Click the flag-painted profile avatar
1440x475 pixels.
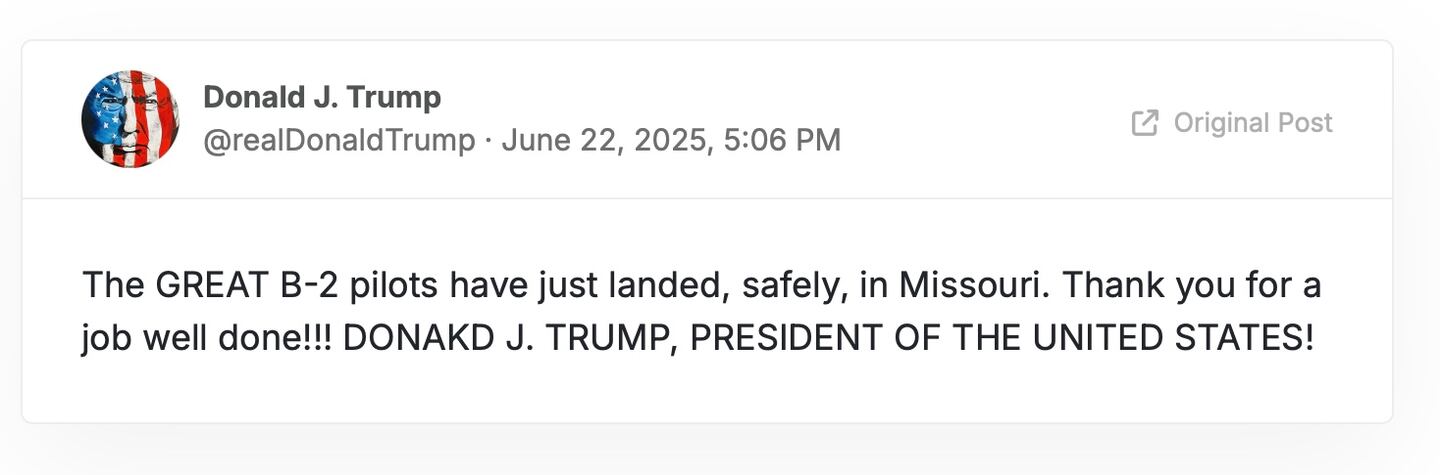tap(130, 119)
